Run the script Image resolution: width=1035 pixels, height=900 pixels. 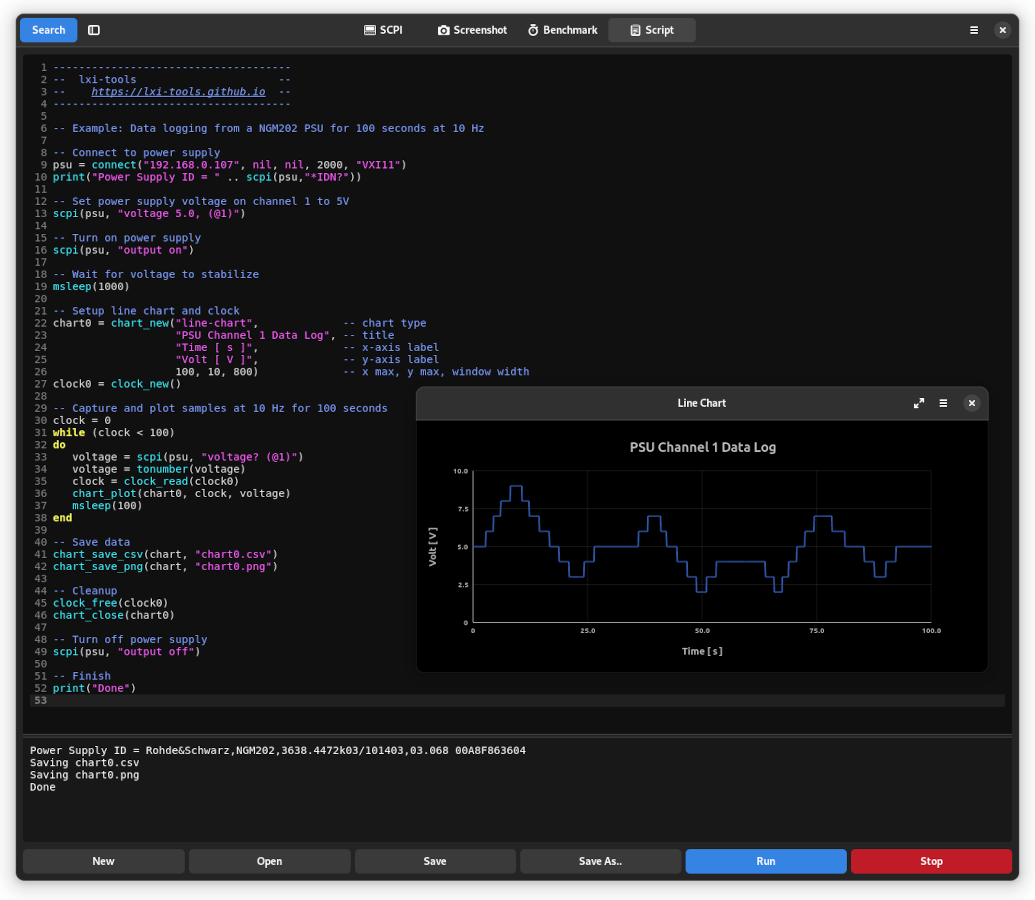[x=766, y=861]
